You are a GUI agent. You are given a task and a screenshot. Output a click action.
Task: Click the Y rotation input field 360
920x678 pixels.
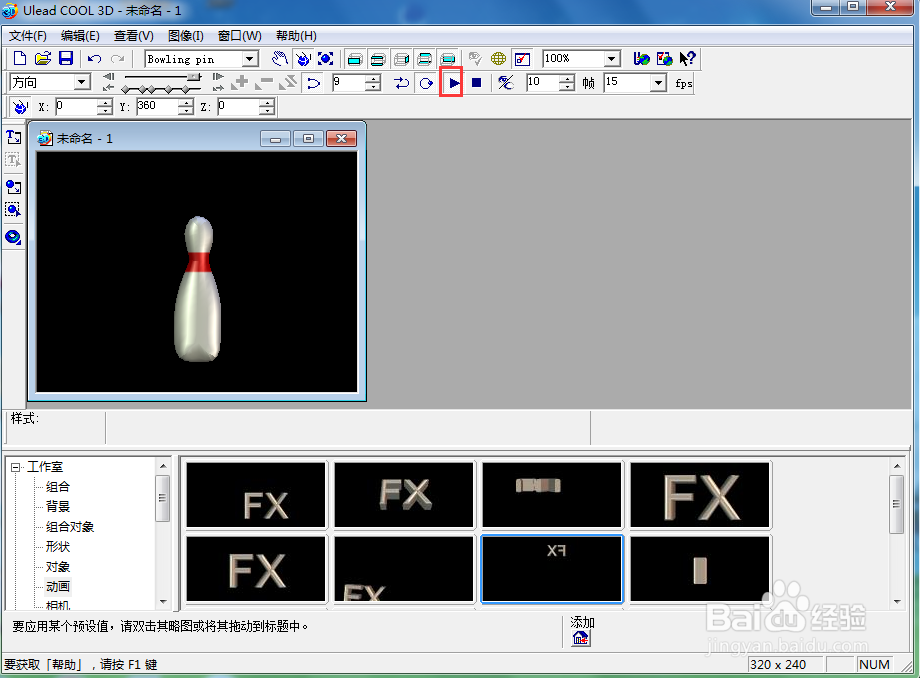point(157,106)
